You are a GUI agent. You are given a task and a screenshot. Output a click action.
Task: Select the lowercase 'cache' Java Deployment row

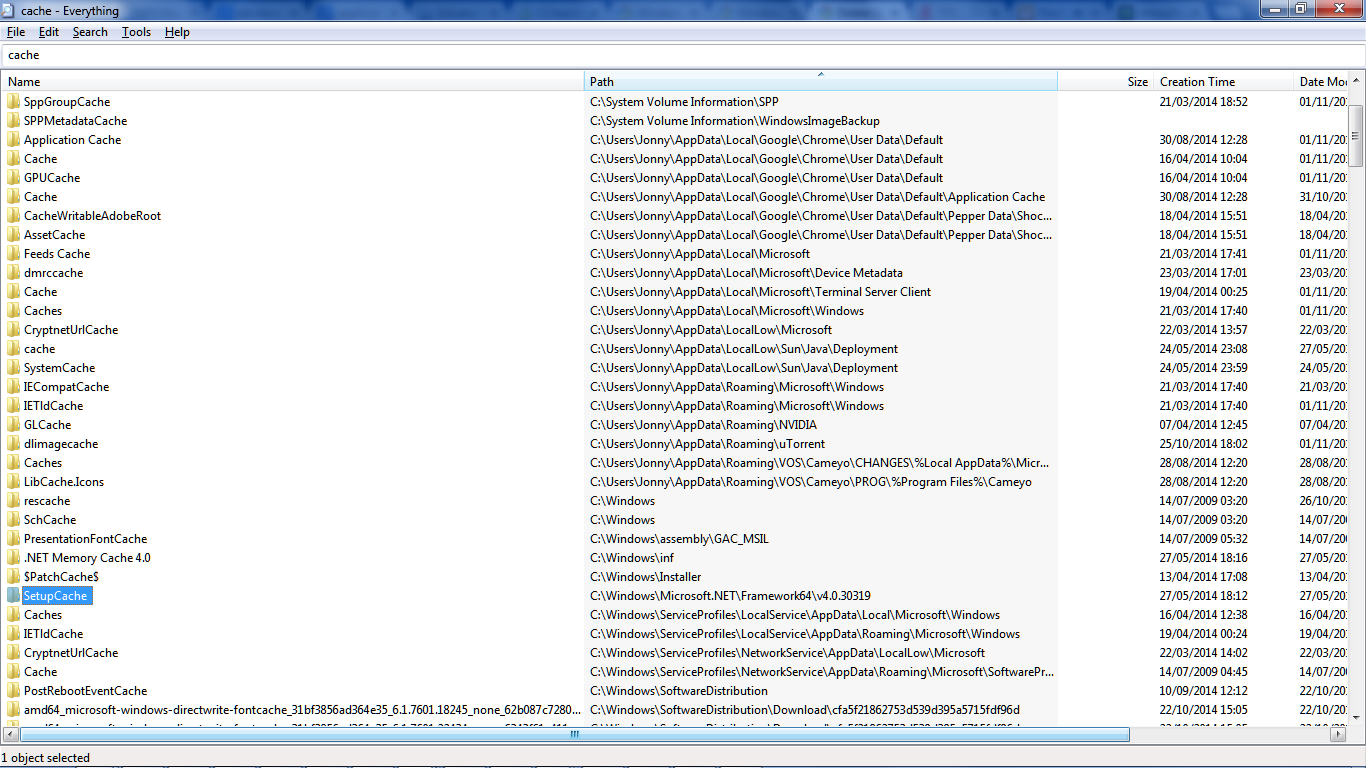(675, 349)
